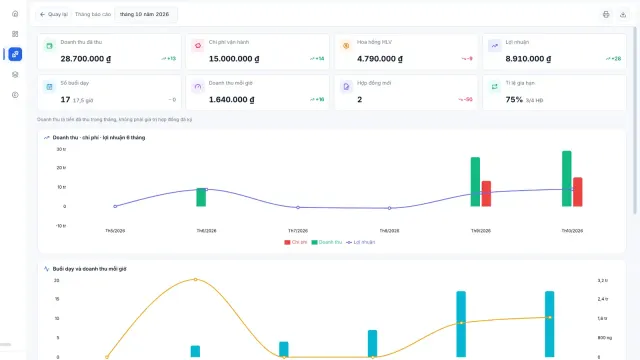
Task: Click the +28 trend badge on Lợi nhuận
Action: pos(613,59)
